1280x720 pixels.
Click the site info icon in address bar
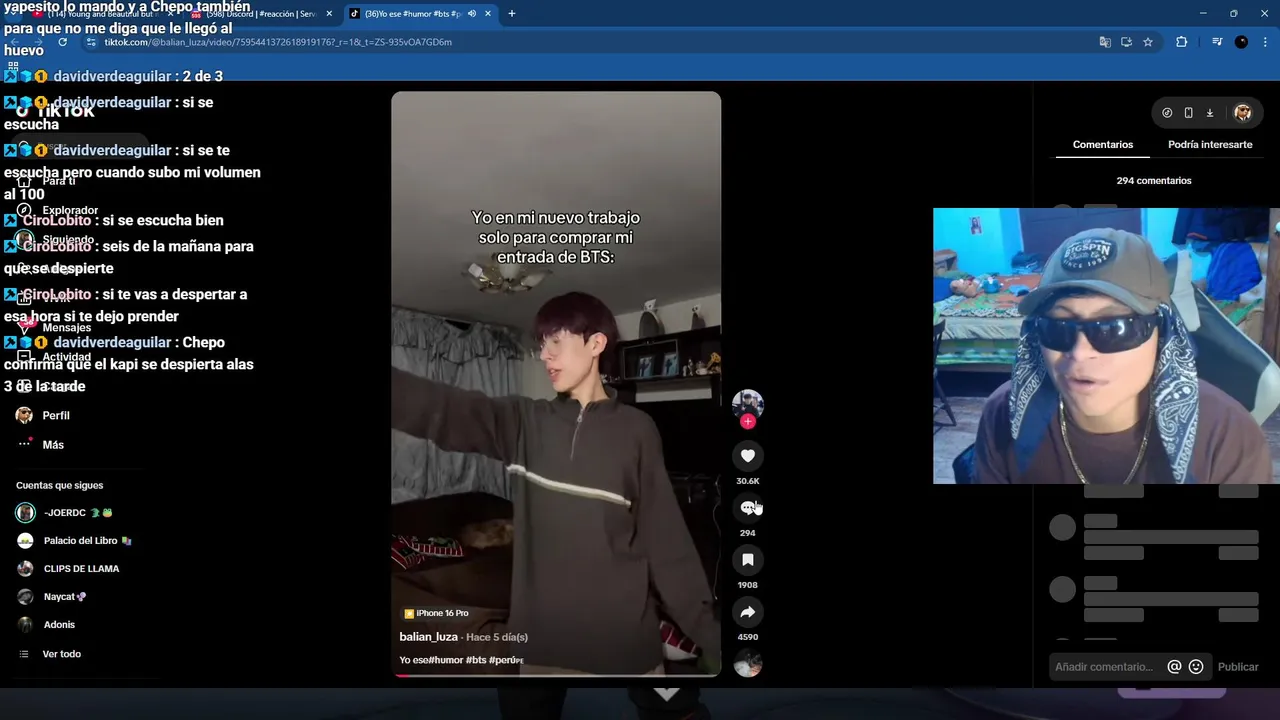pos(91,42)
